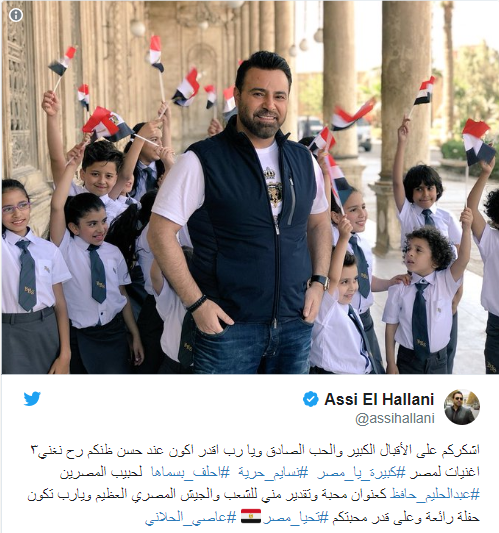Open the #احلف_بسماها hashtag

[190, 472]
